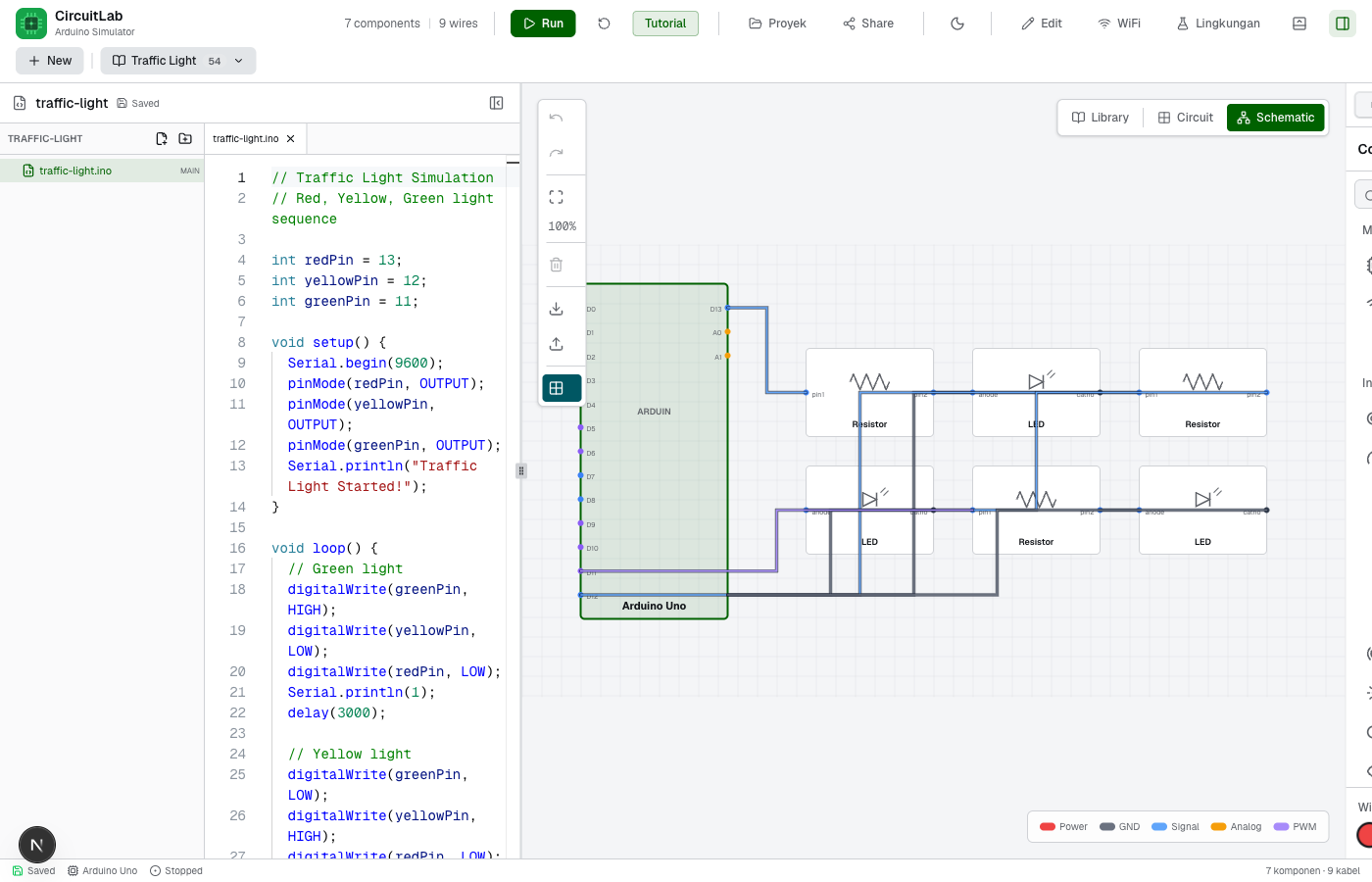Create a New project
The image size is (1372, 882).
coord(50,61)
